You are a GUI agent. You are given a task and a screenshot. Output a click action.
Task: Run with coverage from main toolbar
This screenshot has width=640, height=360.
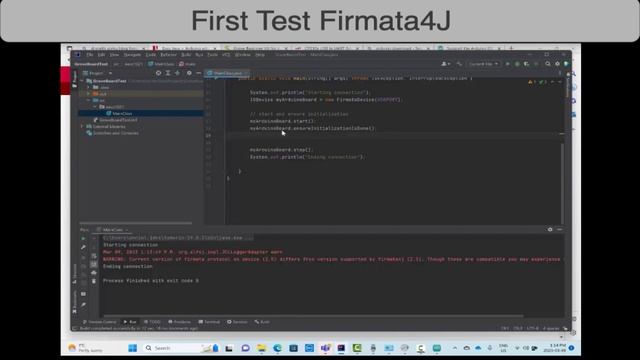(527, 64)
